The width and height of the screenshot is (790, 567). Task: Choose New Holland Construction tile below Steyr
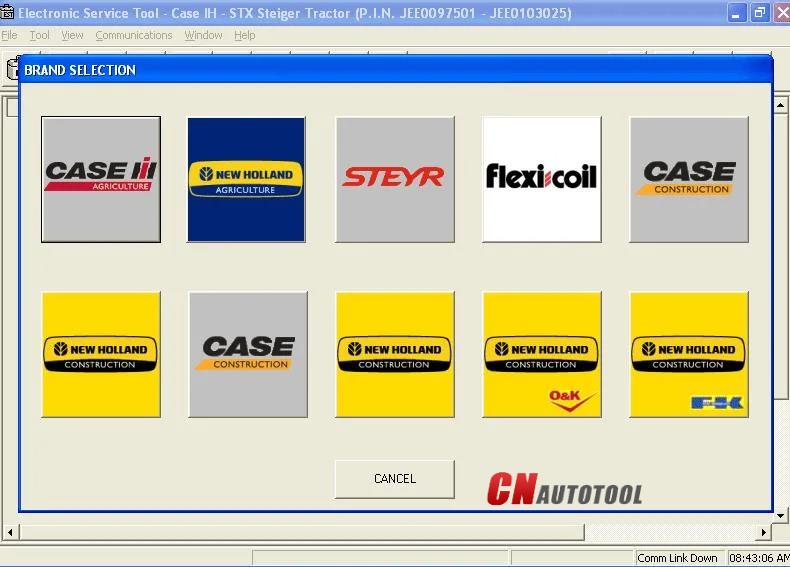click(x=395, y=354)
